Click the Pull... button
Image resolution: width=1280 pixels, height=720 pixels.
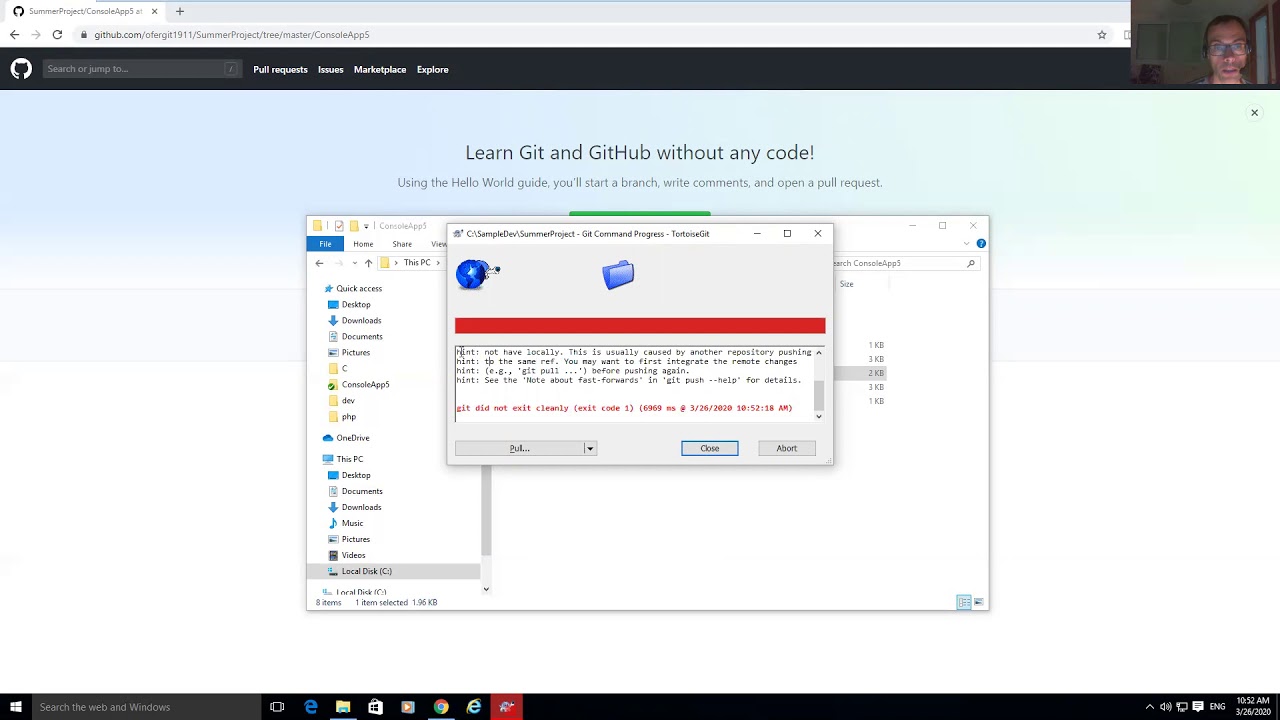(519, 448)
